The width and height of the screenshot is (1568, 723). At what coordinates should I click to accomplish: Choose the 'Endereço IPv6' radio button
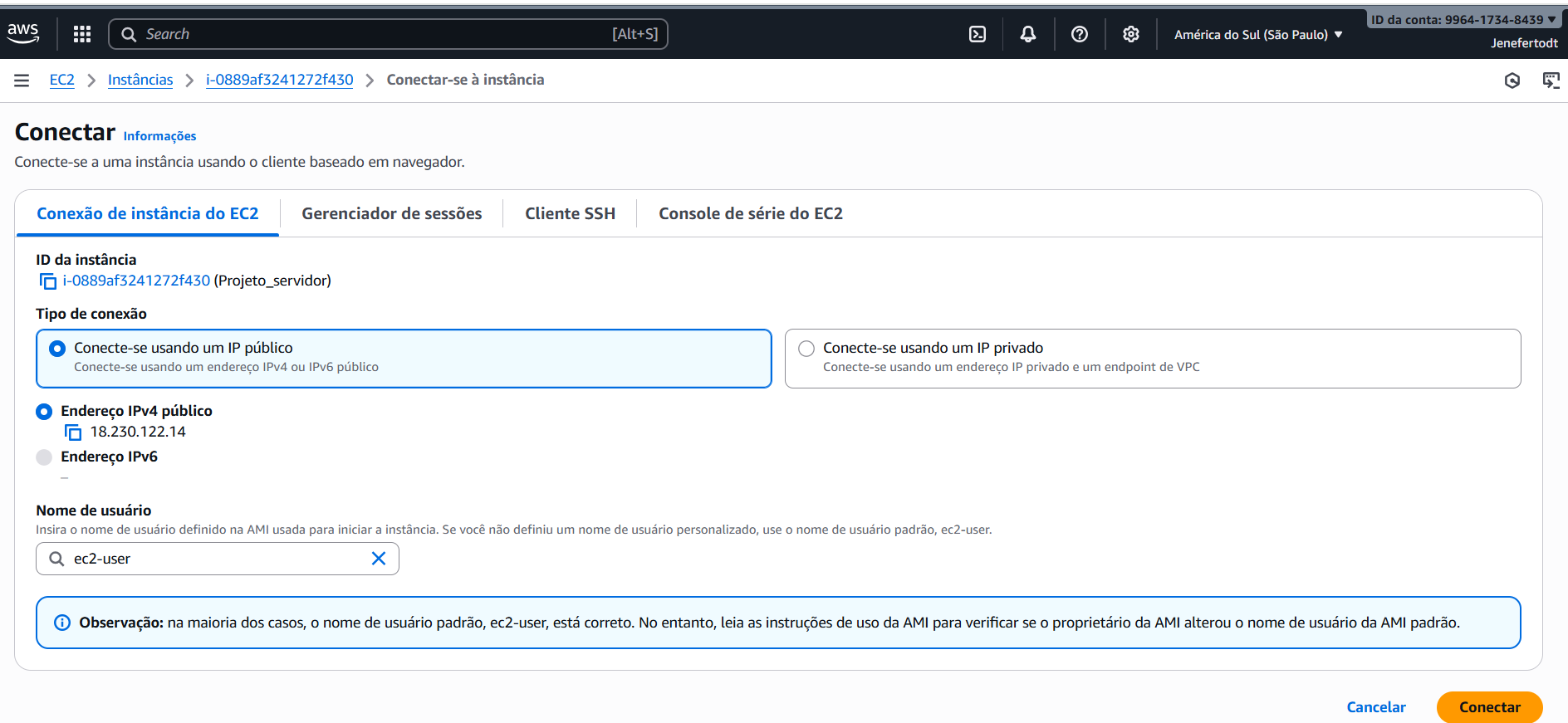pos(44,457)
